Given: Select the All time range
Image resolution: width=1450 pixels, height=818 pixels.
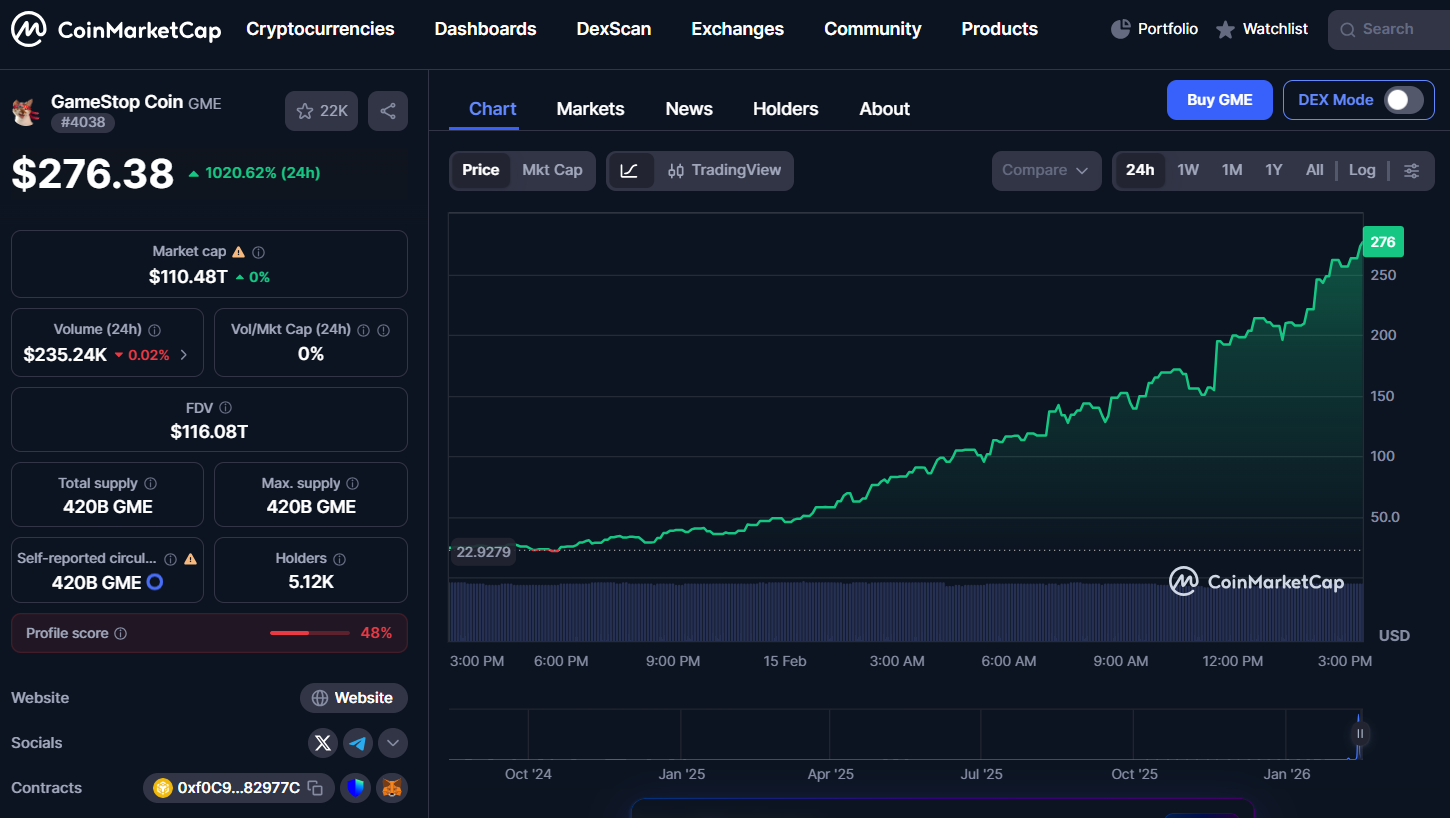Looking at the screenshot, I should (x=1315, y=171).
